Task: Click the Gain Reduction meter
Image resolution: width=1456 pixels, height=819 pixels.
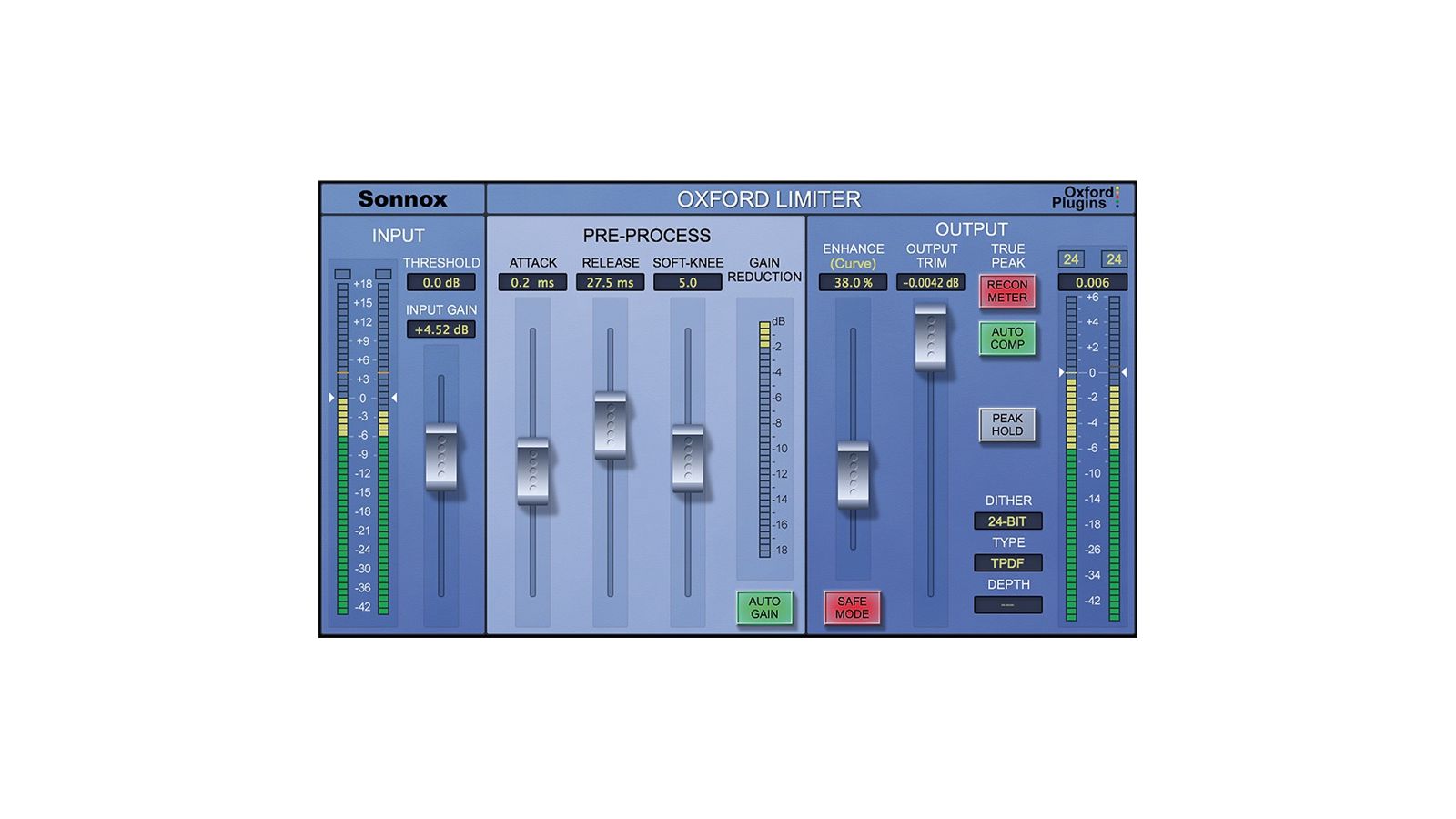Action: (764, 439)
